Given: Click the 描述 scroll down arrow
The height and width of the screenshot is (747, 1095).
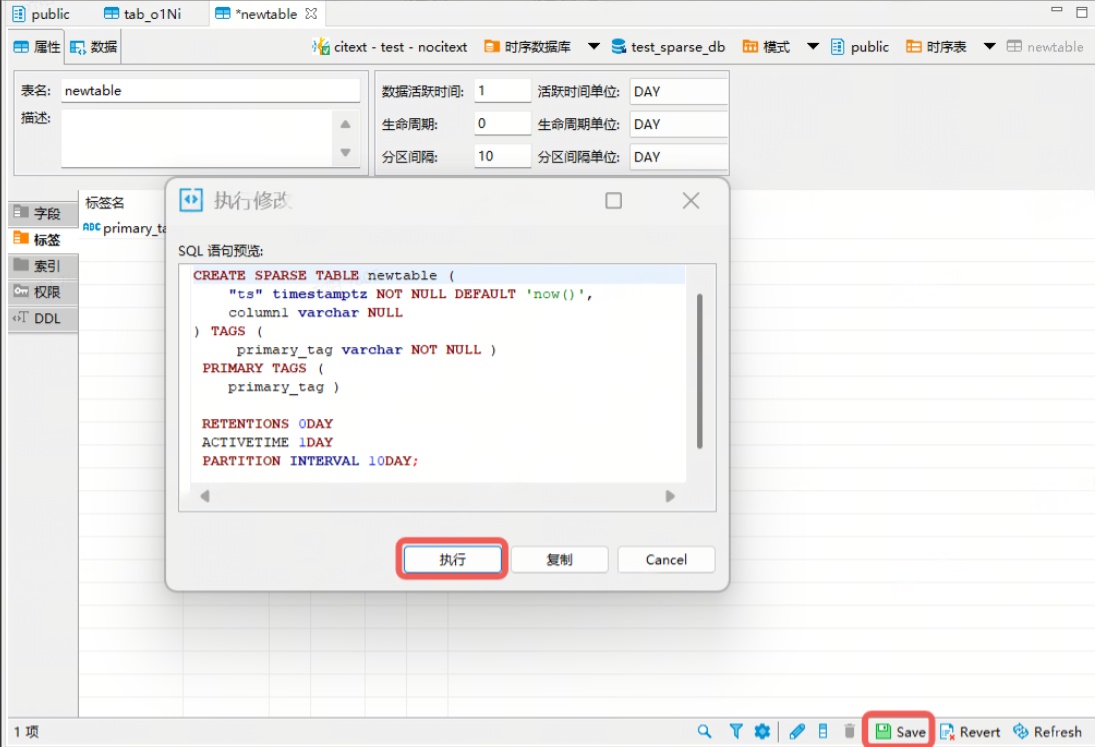Looking at the screenshot, I should click(x=345, y=152).
